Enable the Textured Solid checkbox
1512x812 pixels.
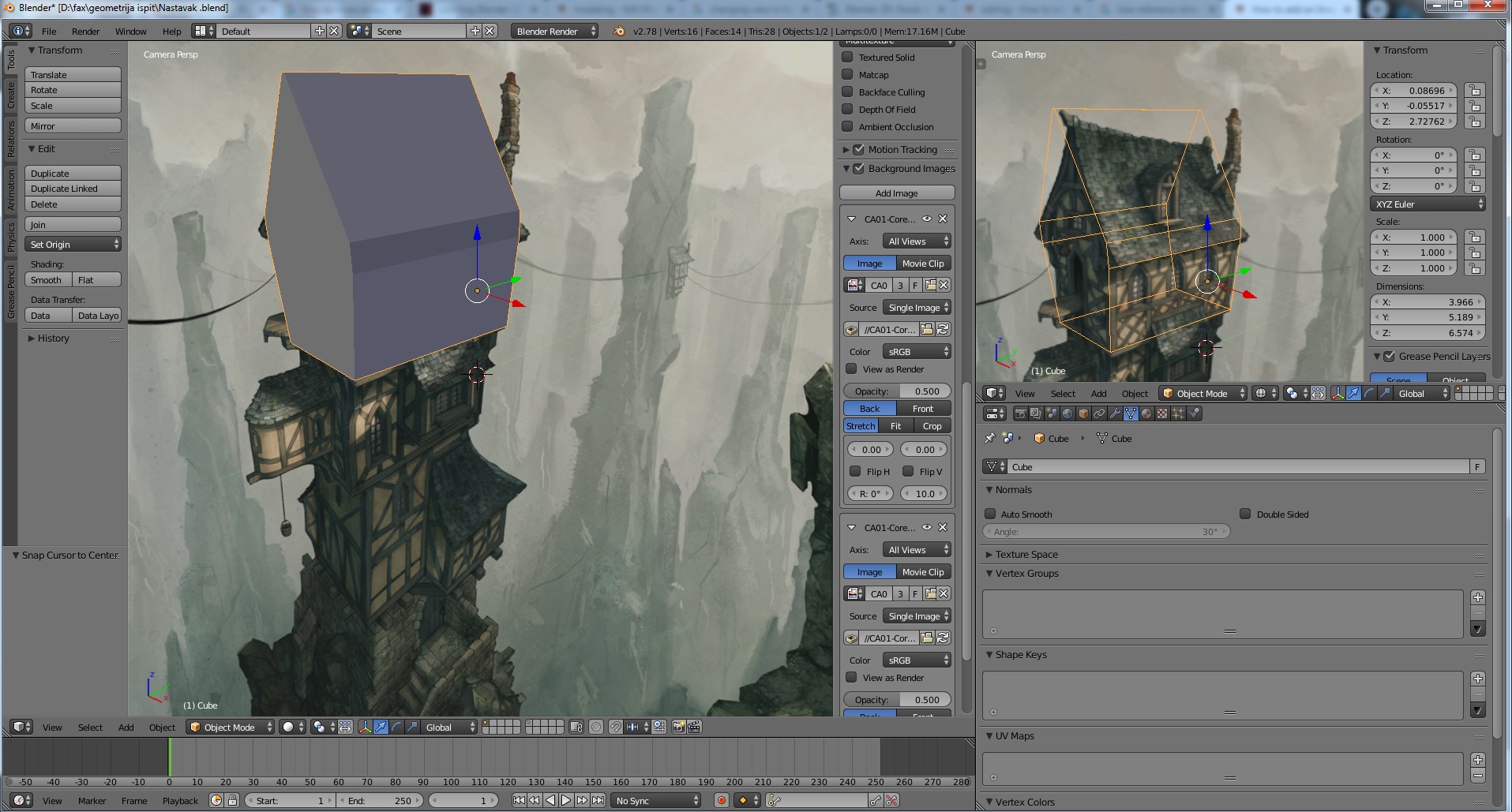coord(847,57)
